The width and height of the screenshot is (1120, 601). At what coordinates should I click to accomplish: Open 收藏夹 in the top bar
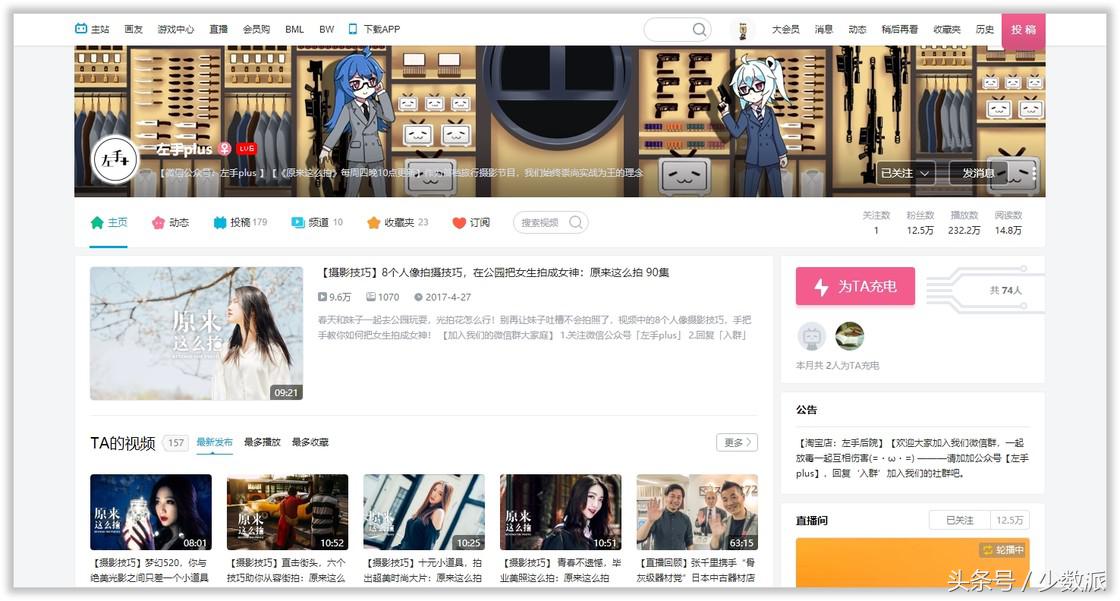[947, 29]
